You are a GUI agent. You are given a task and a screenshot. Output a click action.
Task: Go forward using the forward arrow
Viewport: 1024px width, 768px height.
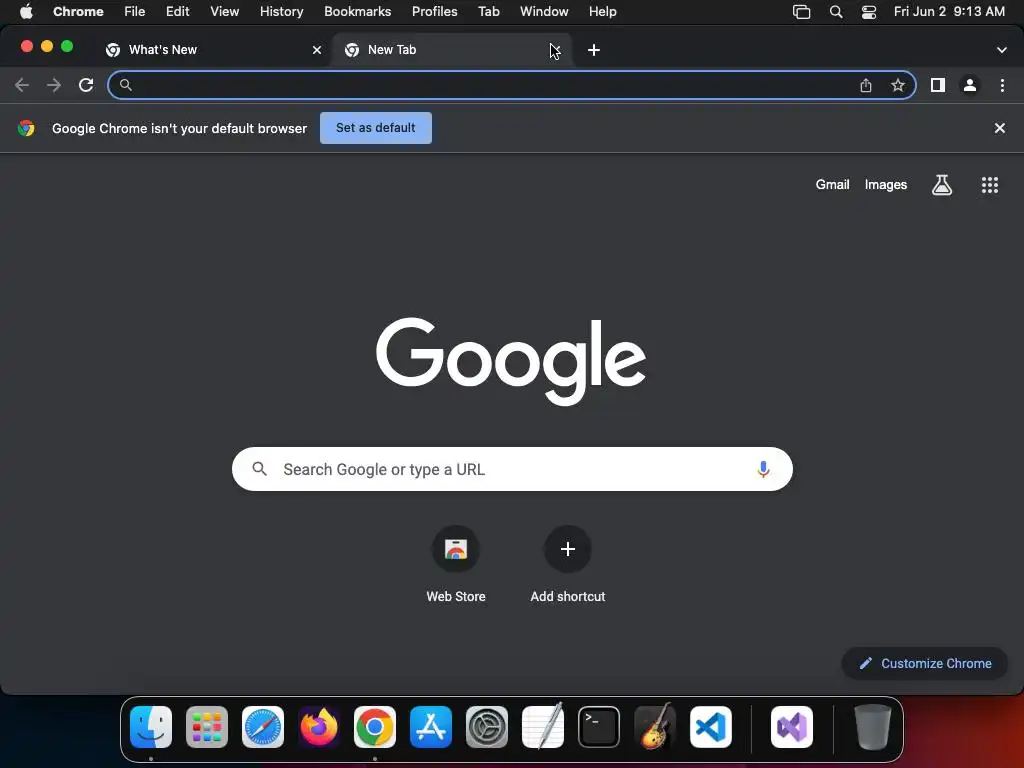pyautogui.click(x=54, y=85)
